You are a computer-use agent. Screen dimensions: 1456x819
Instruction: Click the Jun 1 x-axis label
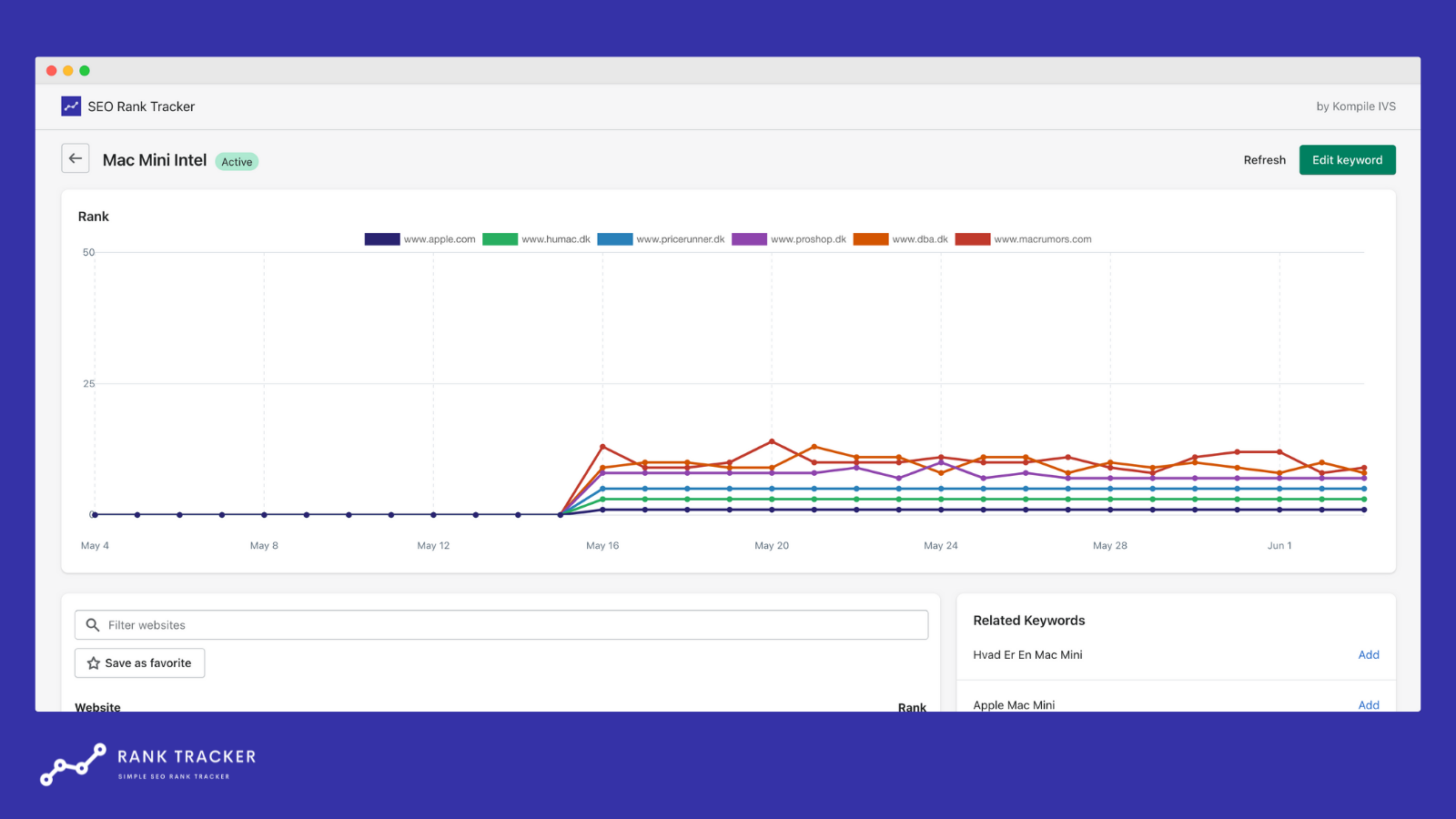pyautogui.click(x=1279, y=546)
